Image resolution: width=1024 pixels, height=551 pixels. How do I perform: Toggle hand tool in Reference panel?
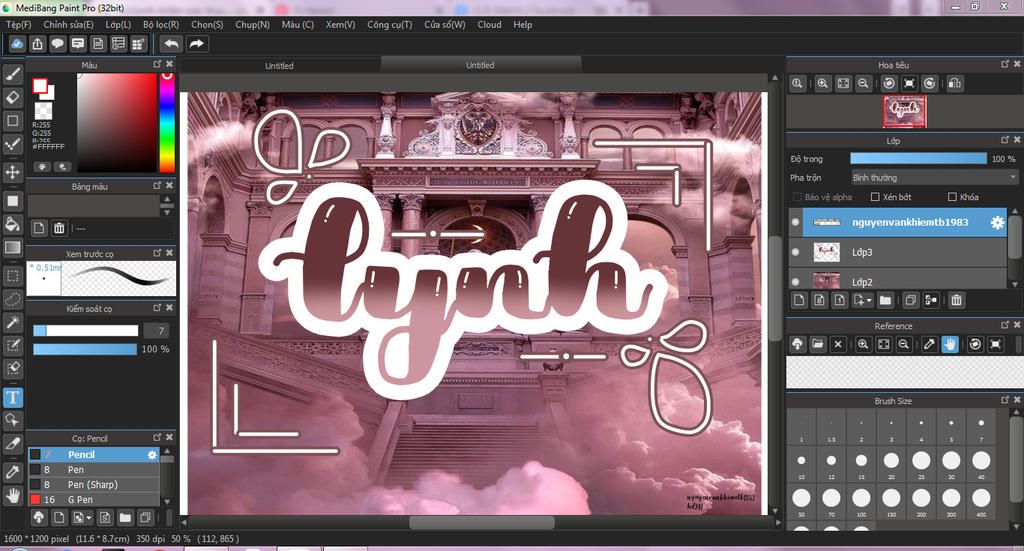click(x=950, y=344)
